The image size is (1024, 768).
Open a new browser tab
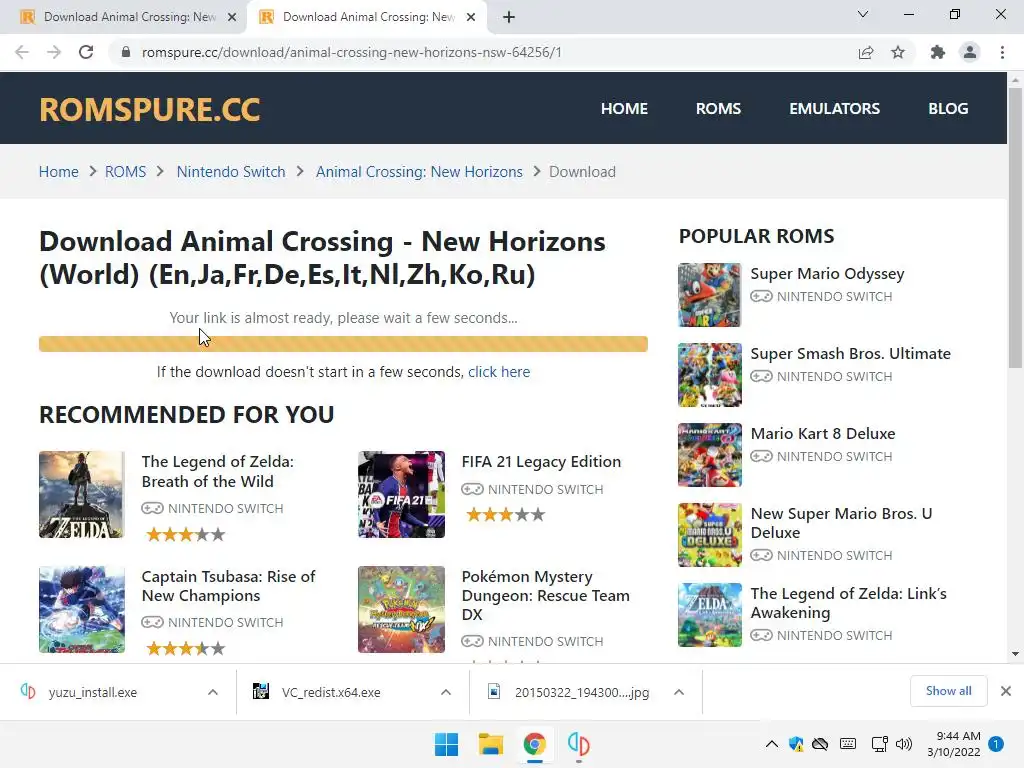point(509,17)
